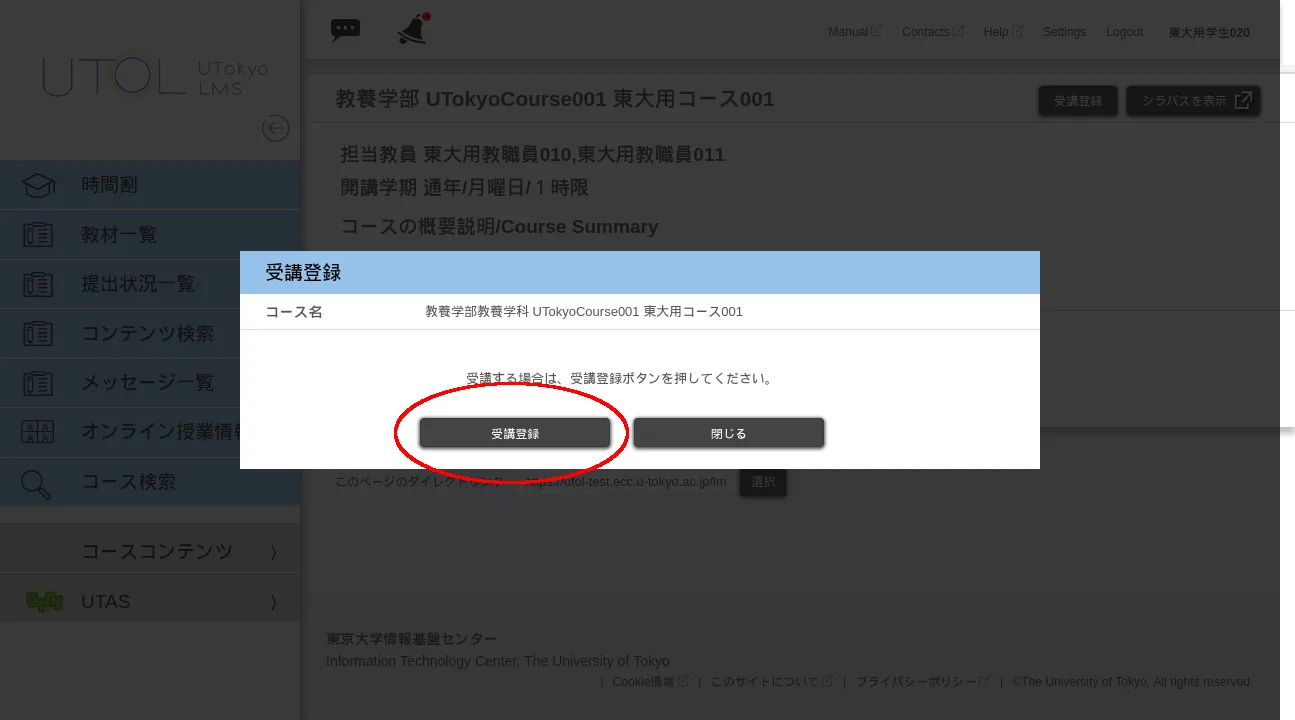Open コンテンツ検索 via its sidebar icon

point(36,333)
